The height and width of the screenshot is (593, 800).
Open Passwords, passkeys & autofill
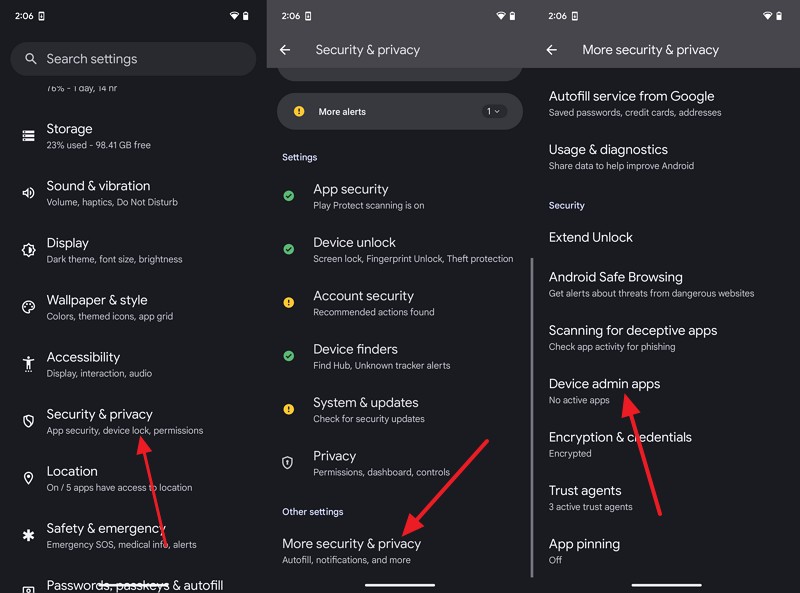pos(133,585)
